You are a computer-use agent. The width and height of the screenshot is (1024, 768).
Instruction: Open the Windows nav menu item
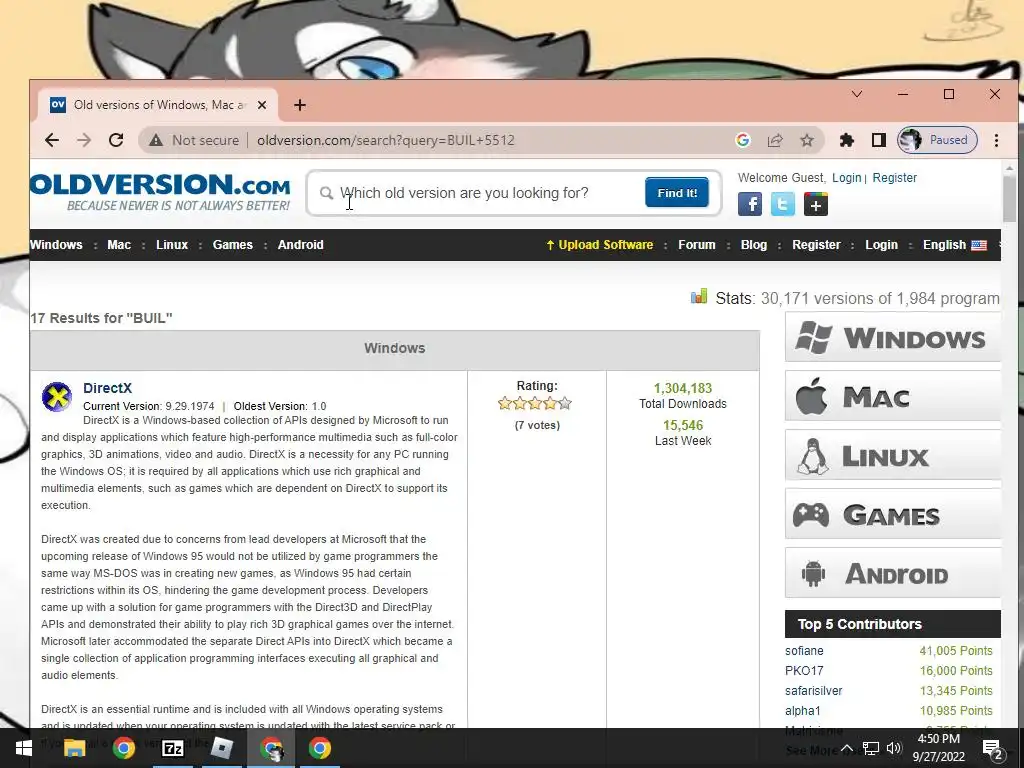pos(56,245)
